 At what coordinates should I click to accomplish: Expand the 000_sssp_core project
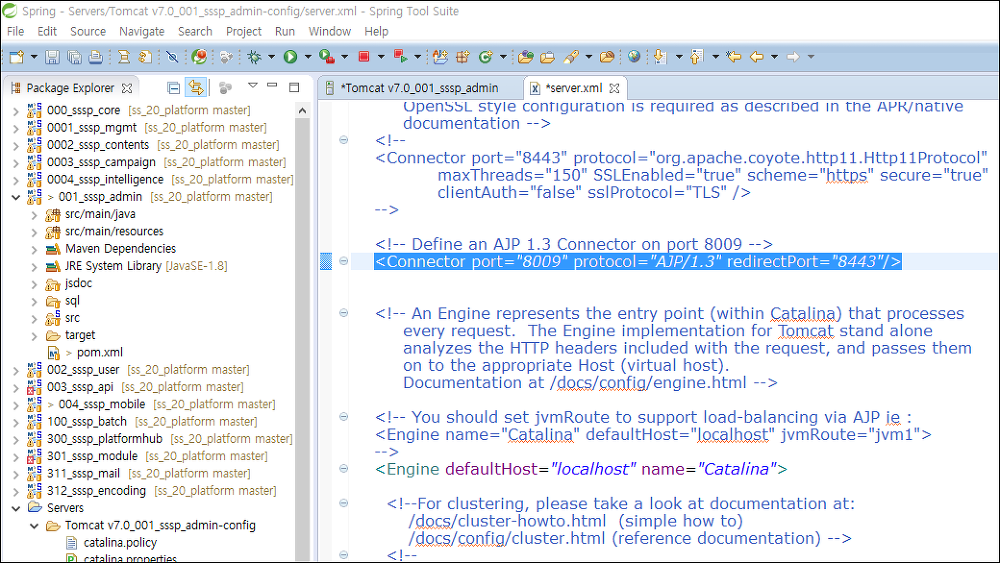[x=16, y=111]
